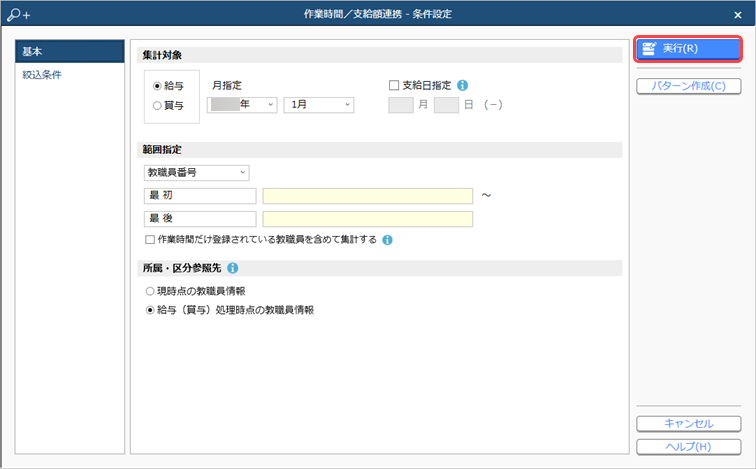Viewport: 756px width, 469px height.
Task: Click the 最初 label box
Action: 200,196
